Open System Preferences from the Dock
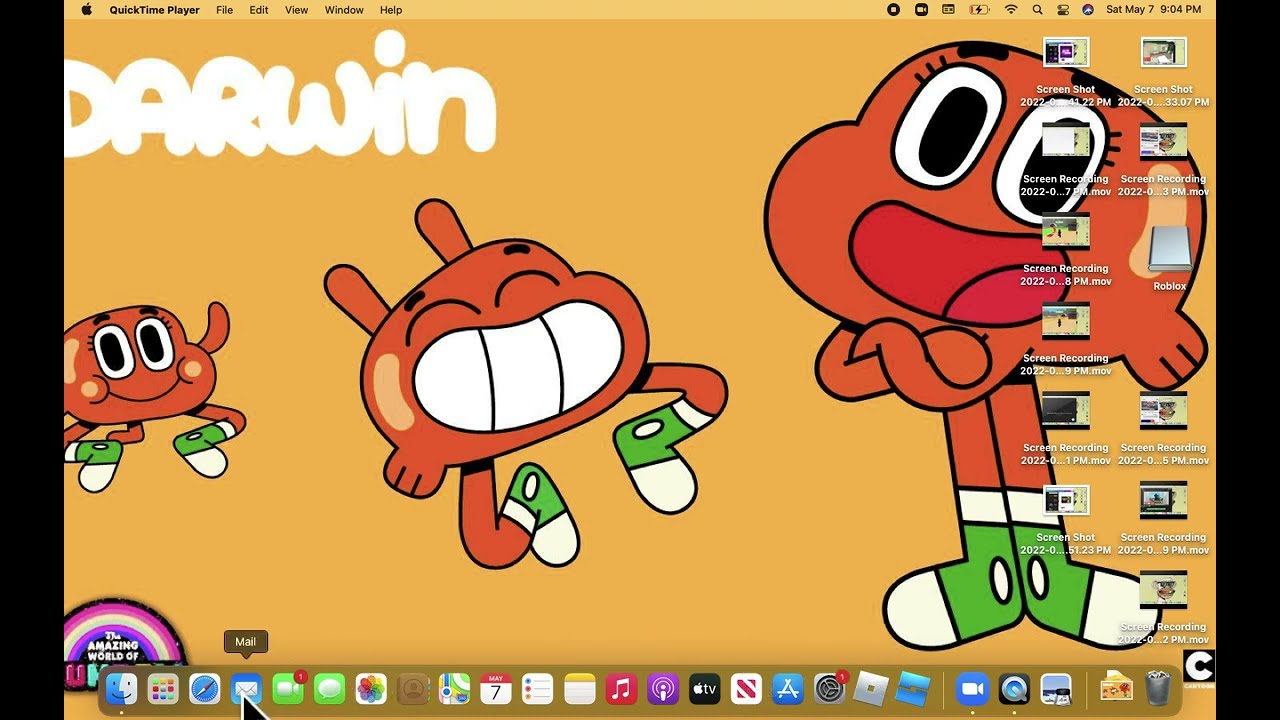The width and height of the screenshot is (1280, 720). click(x=830, y=688)
